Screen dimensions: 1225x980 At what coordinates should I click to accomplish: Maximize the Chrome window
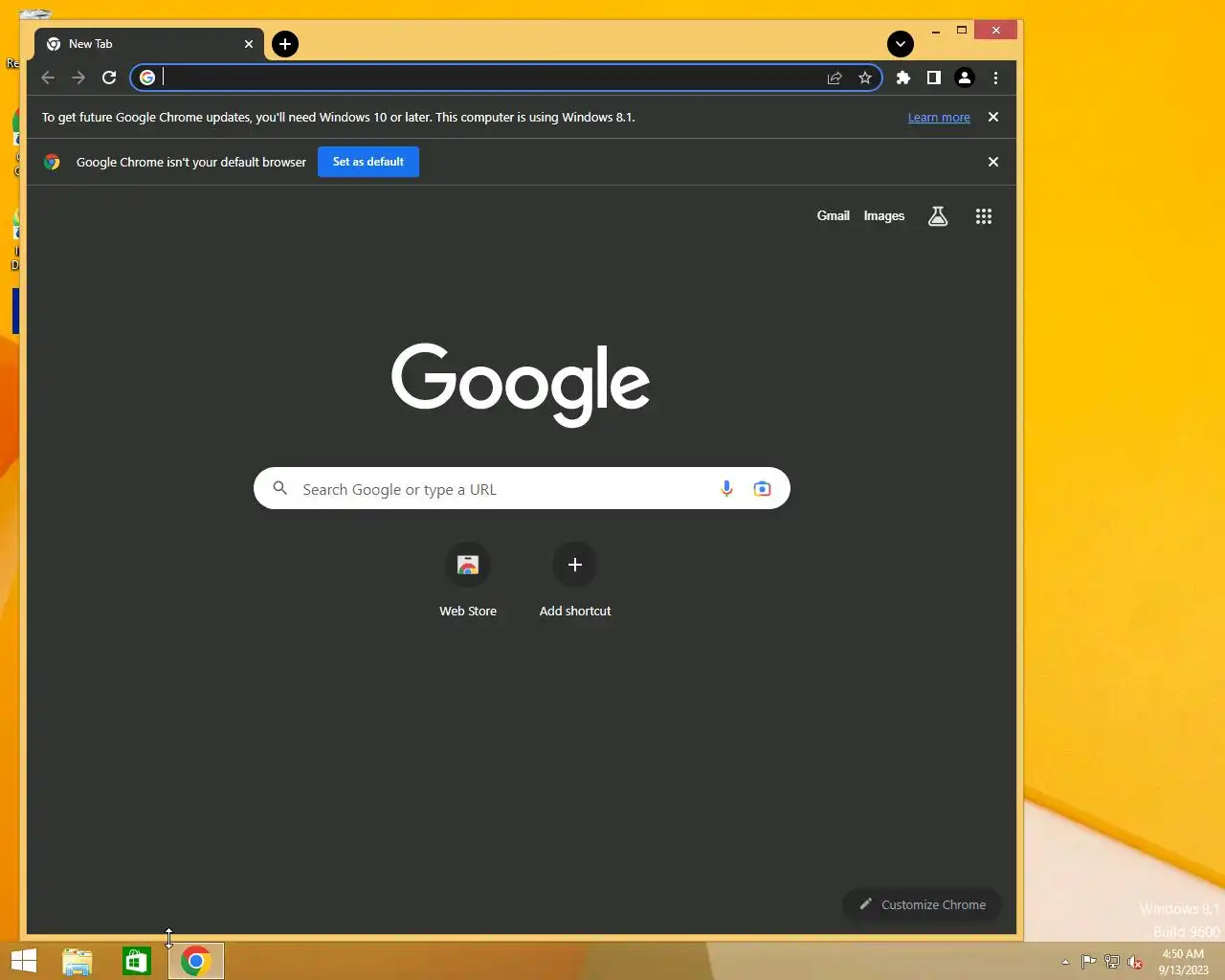pyautogui.click(x=962, y=31)
